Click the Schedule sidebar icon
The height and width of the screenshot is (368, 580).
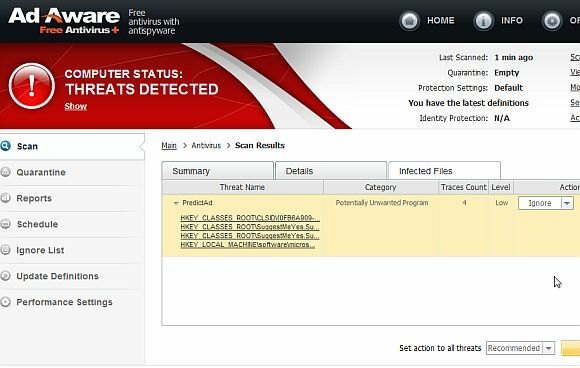5,224
